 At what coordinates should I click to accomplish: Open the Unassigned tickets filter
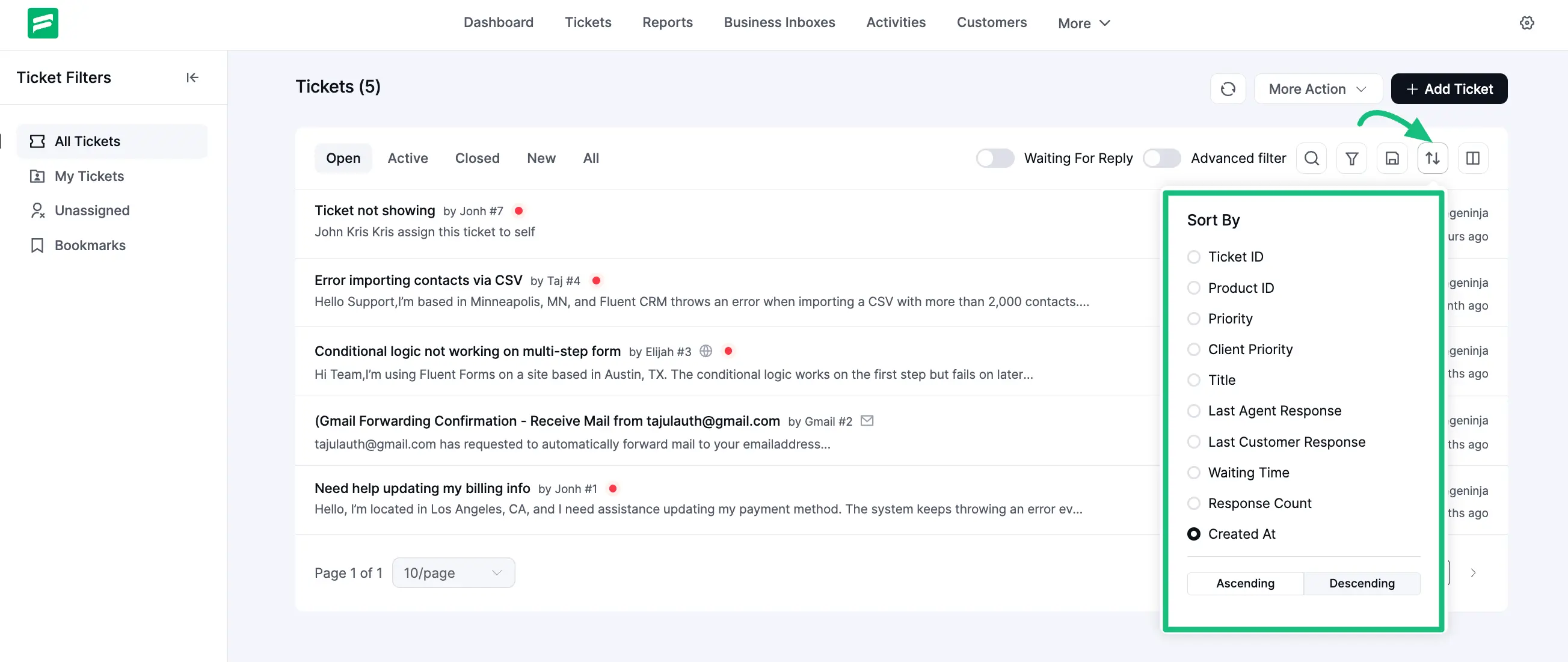tap(92, 210)
